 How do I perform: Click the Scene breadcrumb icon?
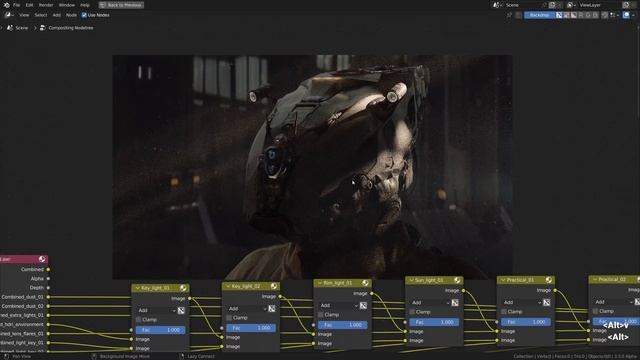pos(10,28)
